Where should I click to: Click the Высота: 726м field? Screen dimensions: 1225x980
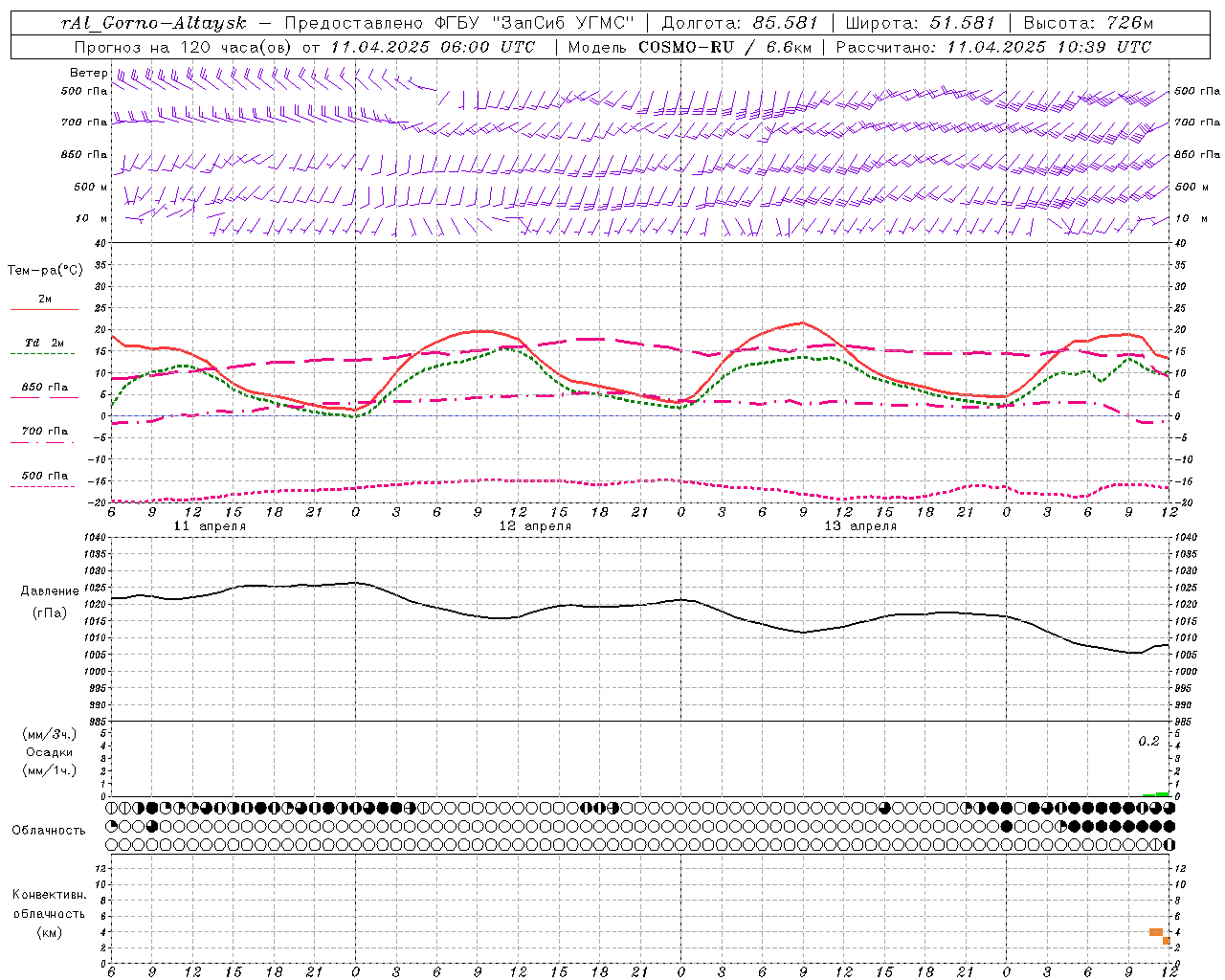pos(1088,23)
